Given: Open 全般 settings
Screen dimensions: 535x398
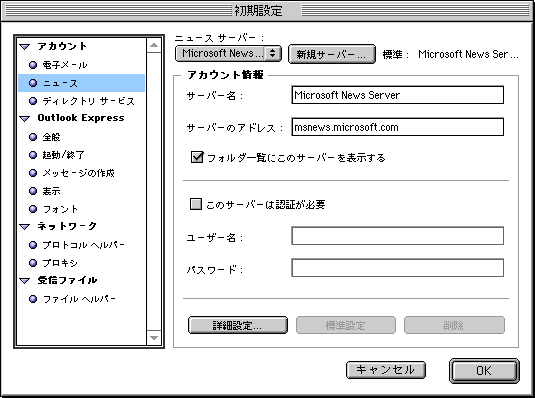Looking at the screenshot, I should coord(52,137).
